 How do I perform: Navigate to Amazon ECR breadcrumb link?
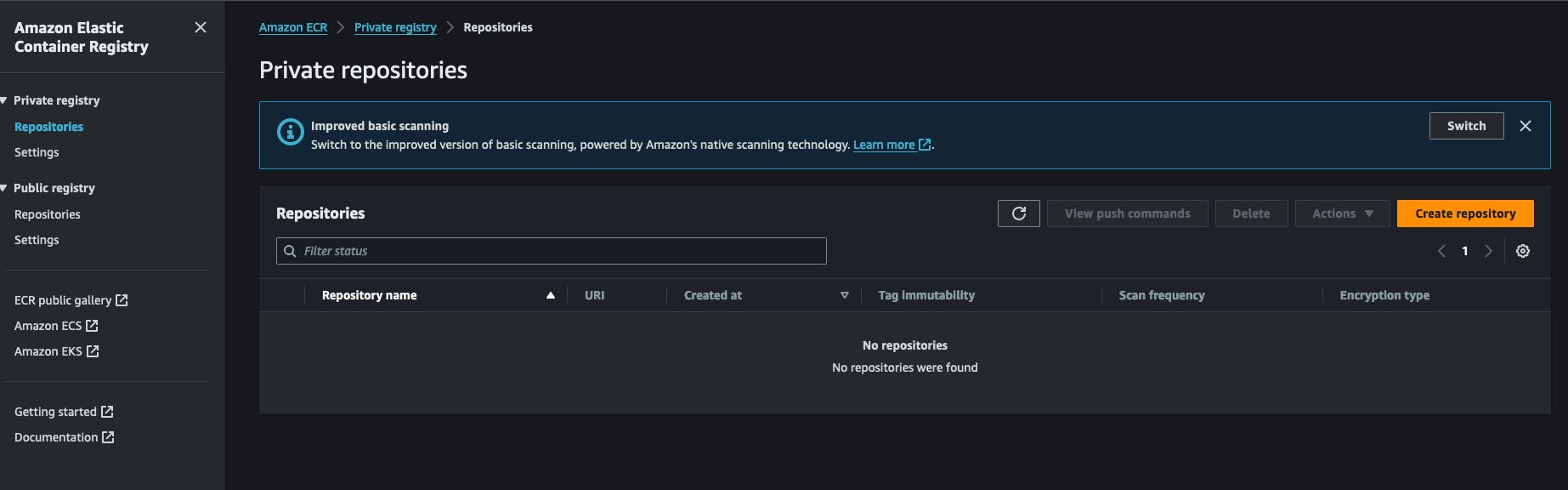pos(293,27)
